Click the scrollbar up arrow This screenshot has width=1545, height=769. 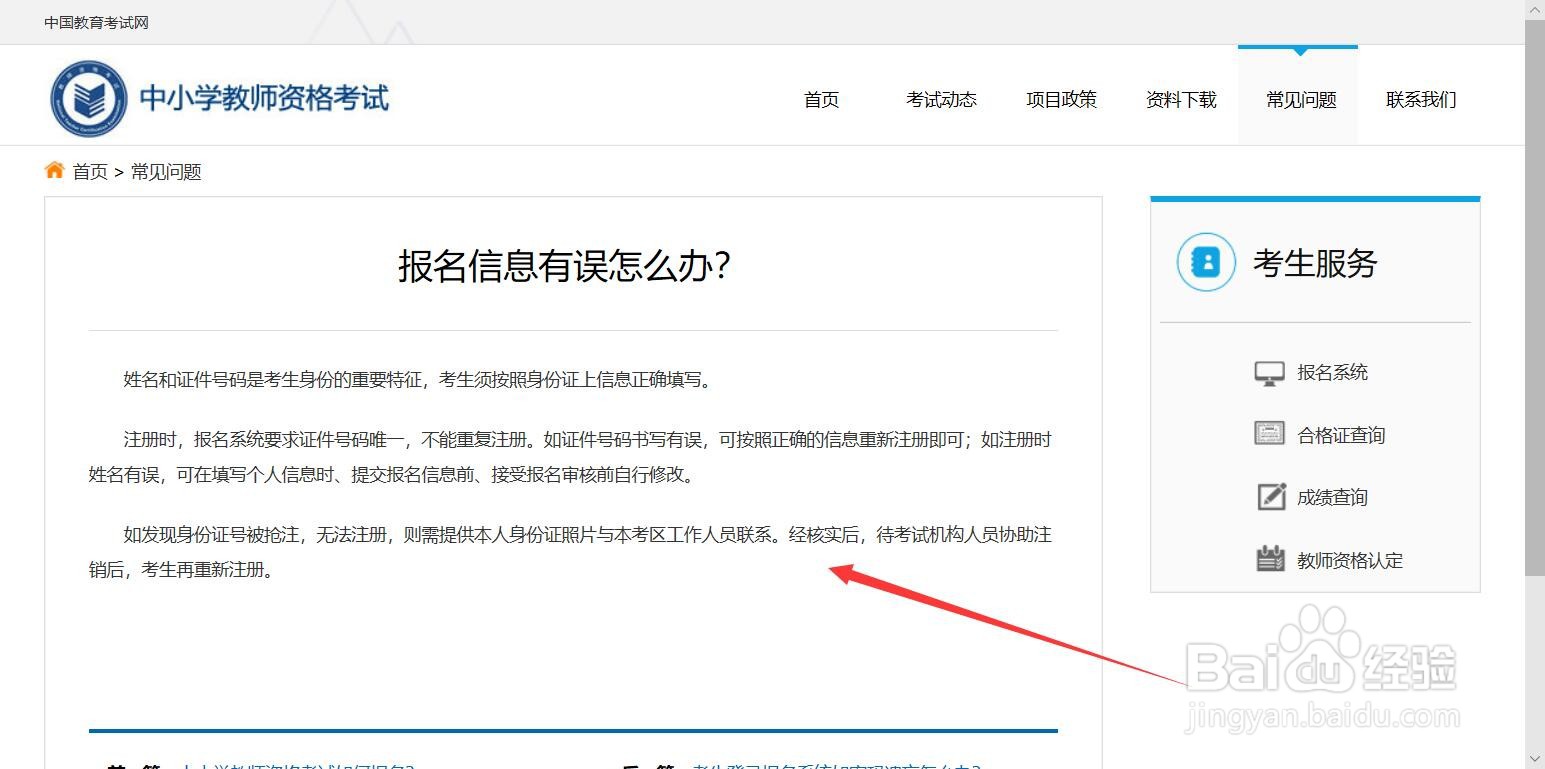1536,8
